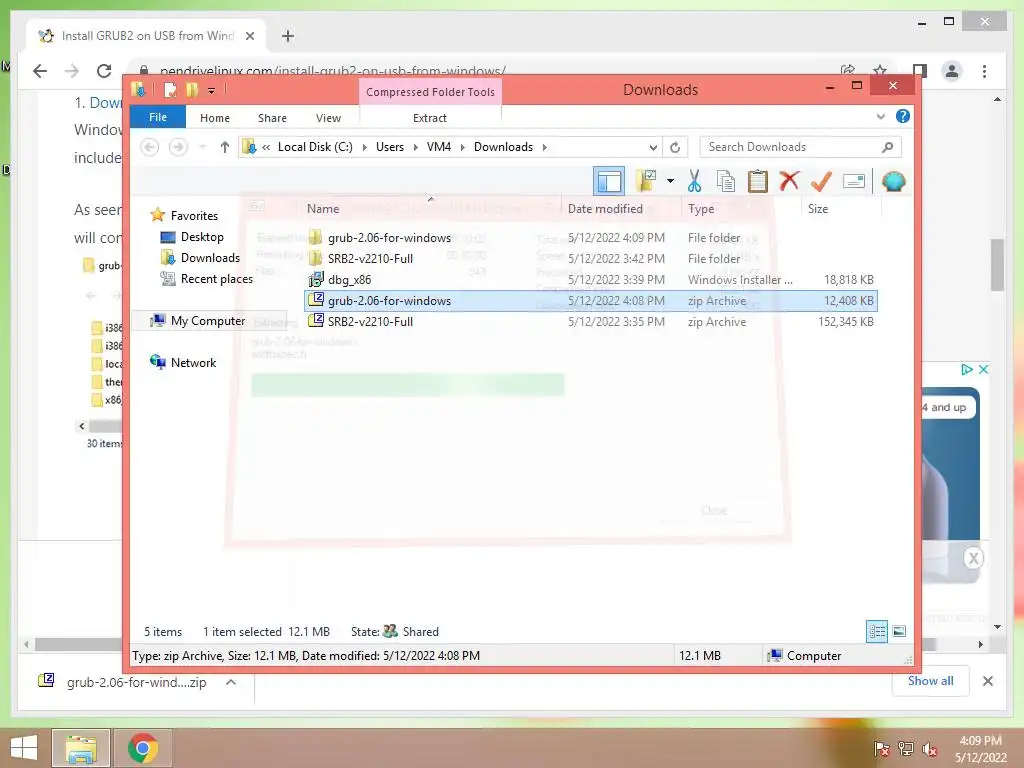Open the View ribbon tab
Screen dimensions: 1024x768
pos(328,118)
